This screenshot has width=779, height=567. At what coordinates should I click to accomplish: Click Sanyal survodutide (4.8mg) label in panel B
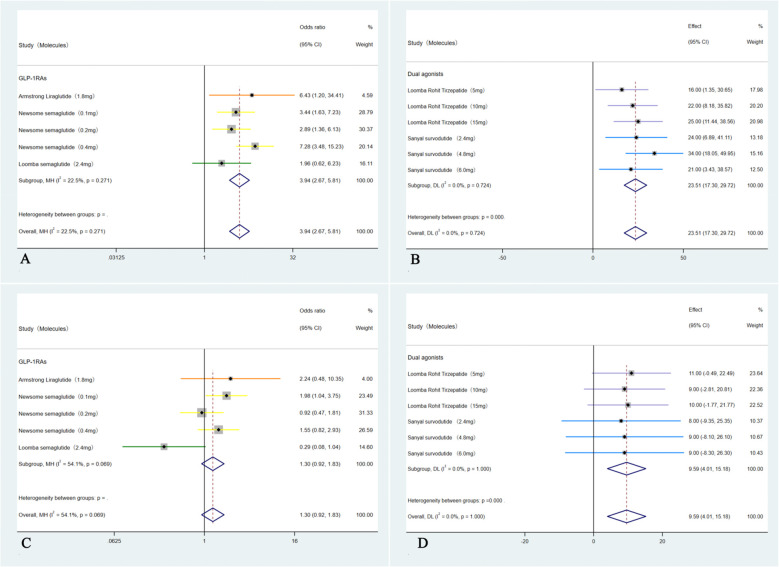click(441, 154)
